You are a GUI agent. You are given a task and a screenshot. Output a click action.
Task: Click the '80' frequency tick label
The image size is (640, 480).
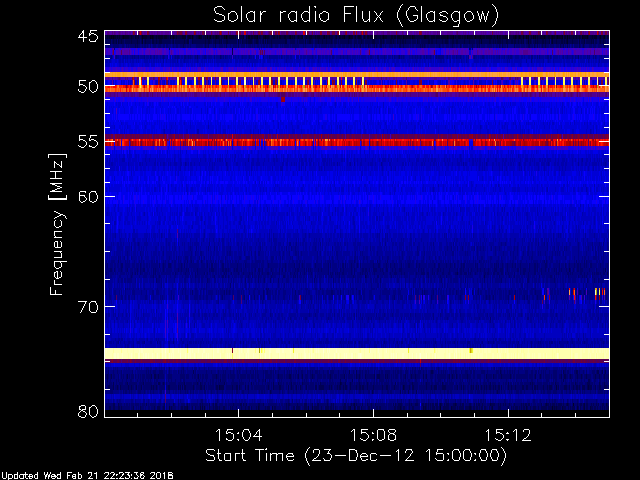[88, 411]
